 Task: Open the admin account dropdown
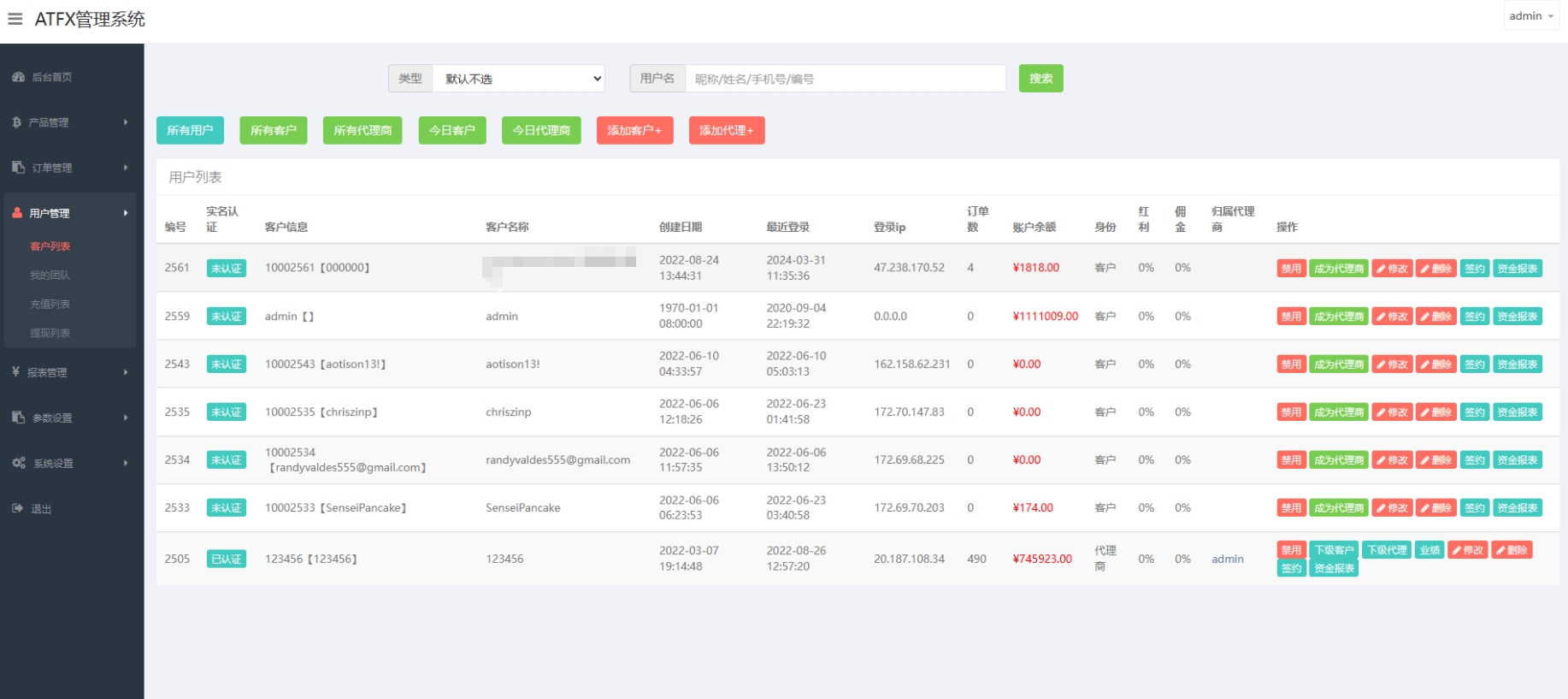click(1530, 16)
